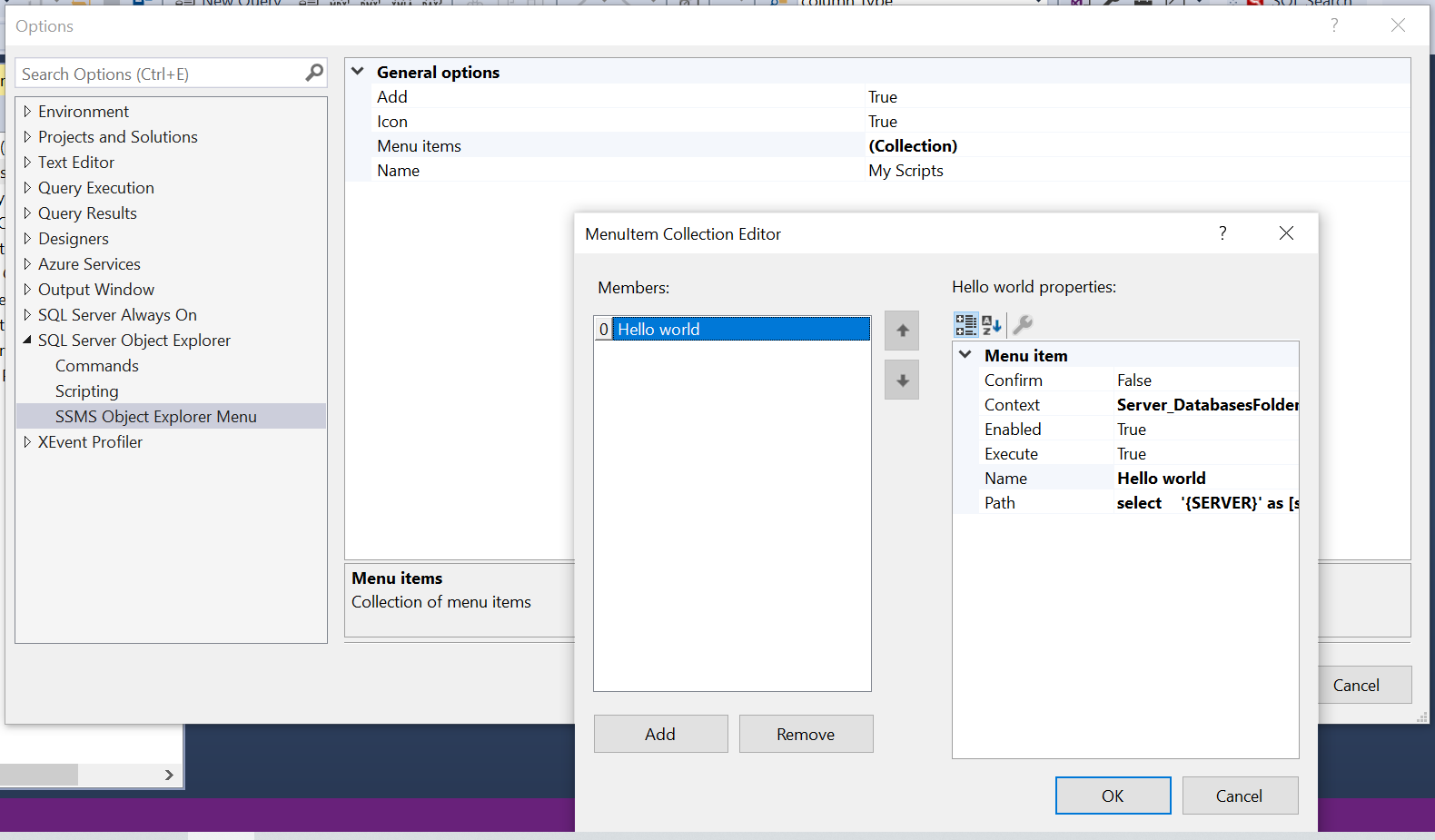Click help question mark in Options dialog
The width and height of the screenshot is (1435, 840).
pyautogui.click(x=1334, y=25)
